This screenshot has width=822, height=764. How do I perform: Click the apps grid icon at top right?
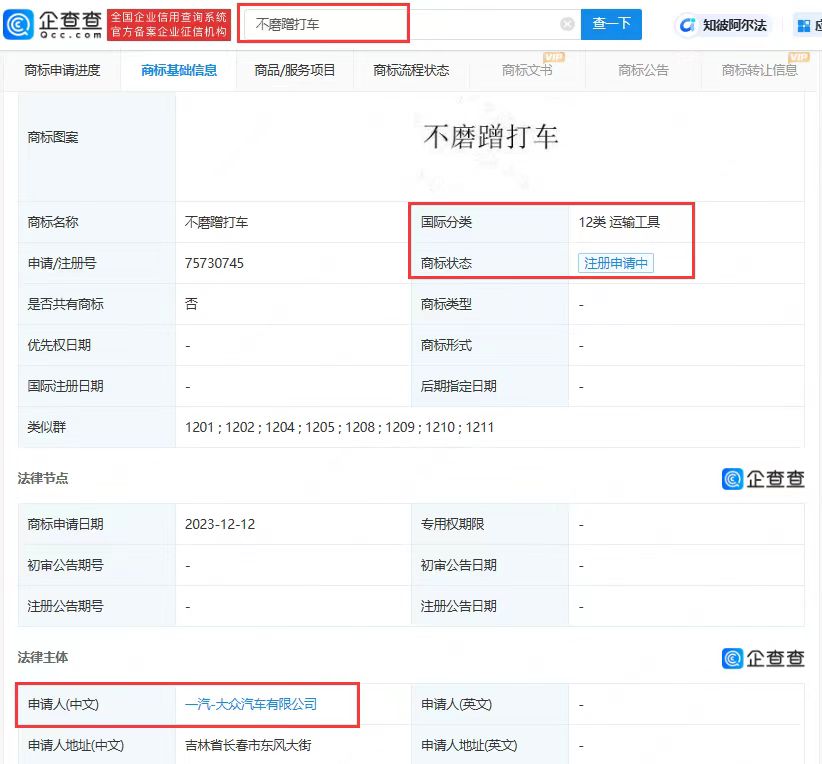(804, 25)
